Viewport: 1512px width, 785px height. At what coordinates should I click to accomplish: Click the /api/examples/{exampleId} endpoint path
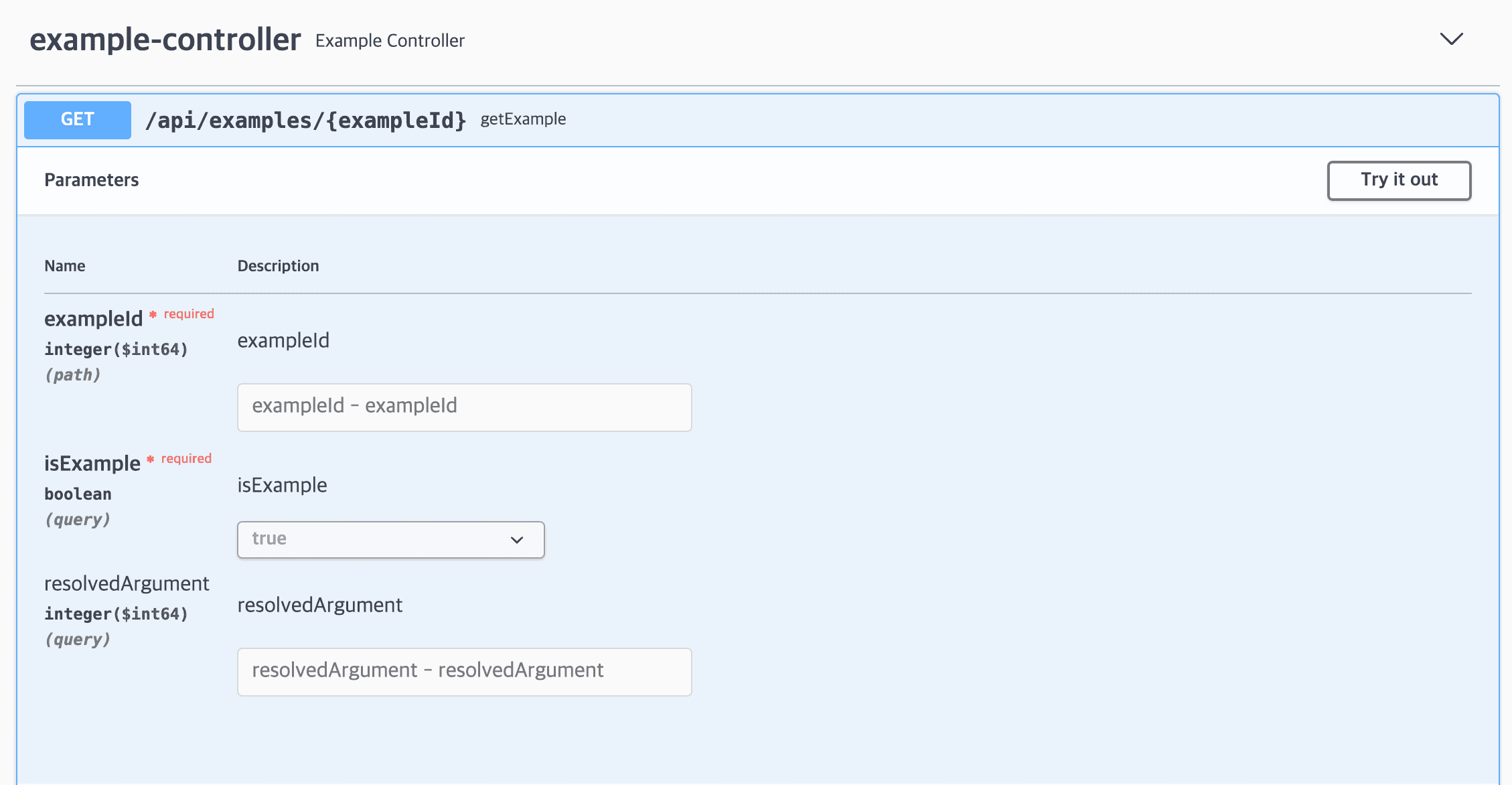306,121
